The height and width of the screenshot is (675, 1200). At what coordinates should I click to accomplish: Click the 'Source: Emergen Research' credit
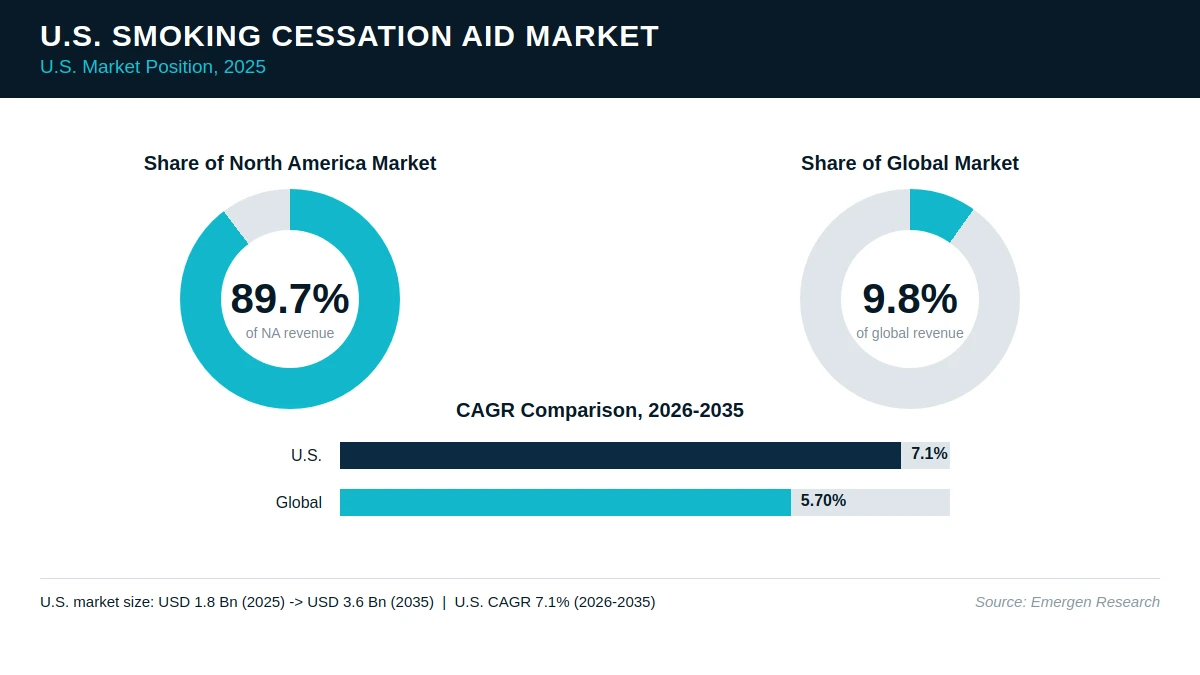click(1067, 602)
